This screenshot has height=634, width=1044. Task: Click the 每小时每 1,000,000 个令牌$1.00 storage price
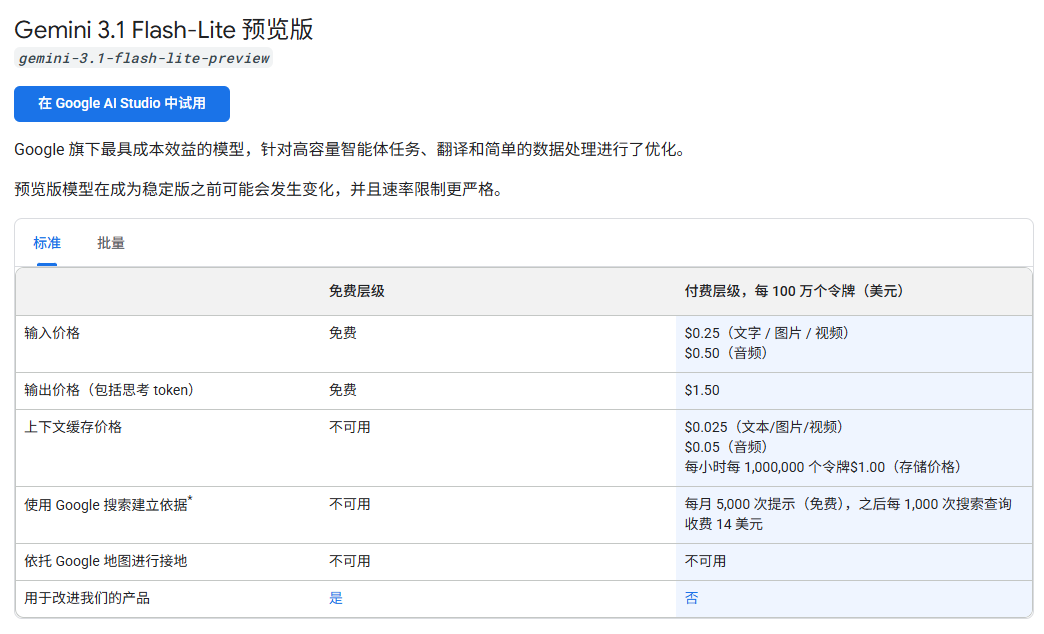click(x=823, y=468)
